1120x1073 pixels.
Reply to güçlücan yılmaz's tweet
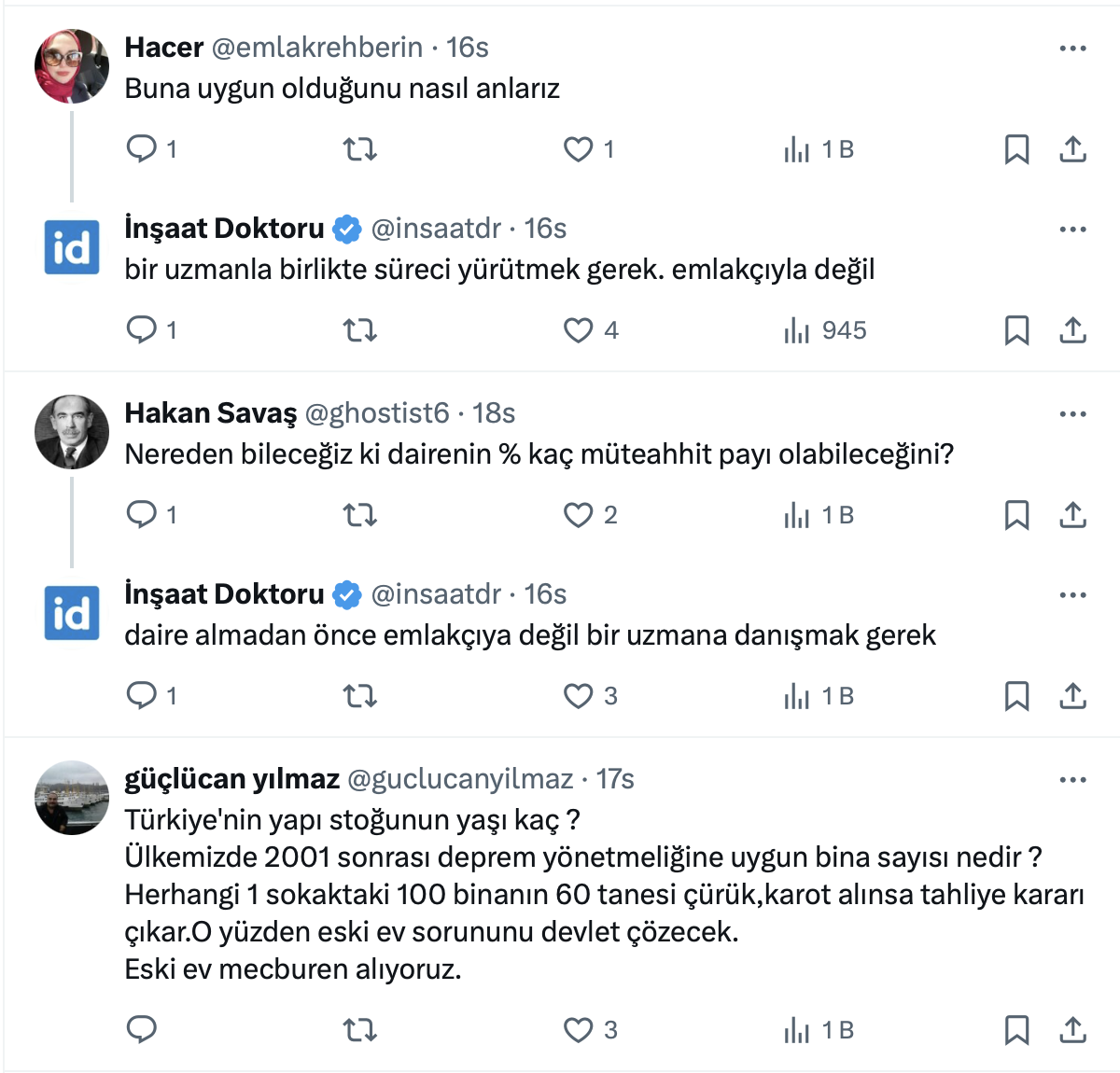tap(142, 1030)
